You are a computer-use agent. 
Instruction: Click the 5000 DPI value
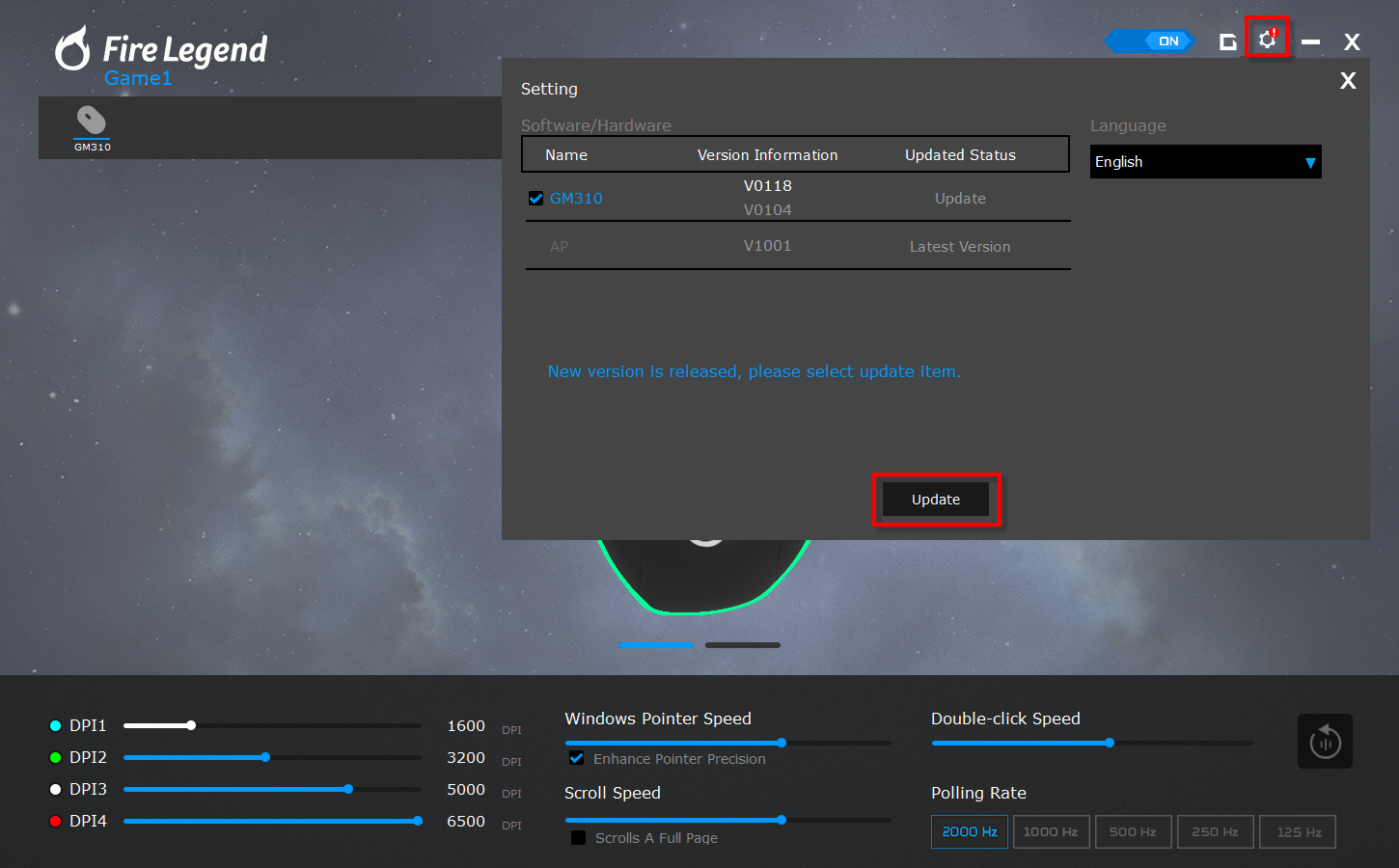(466, 789)
